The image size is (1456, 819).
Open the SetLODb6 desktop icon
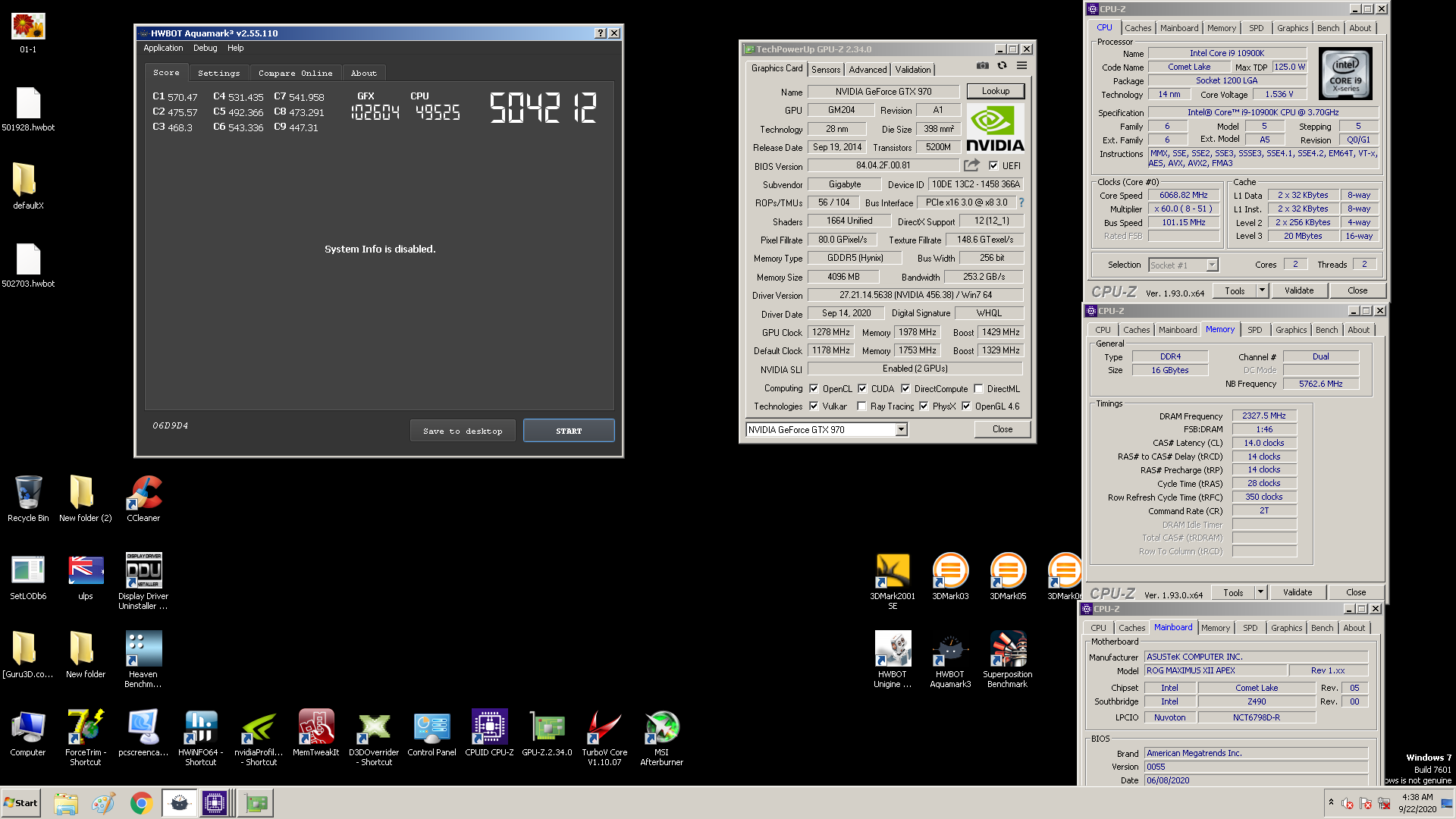[x=28, y=576]
